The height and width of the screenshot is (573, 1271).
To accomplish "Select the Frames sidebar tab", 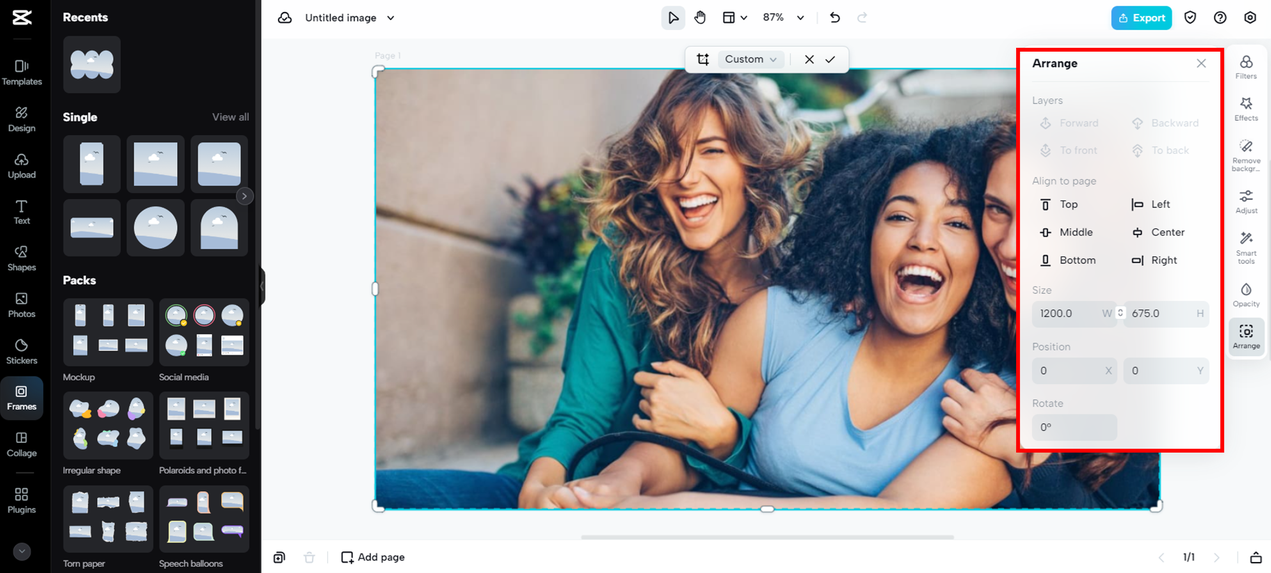I will coord(22,398).
